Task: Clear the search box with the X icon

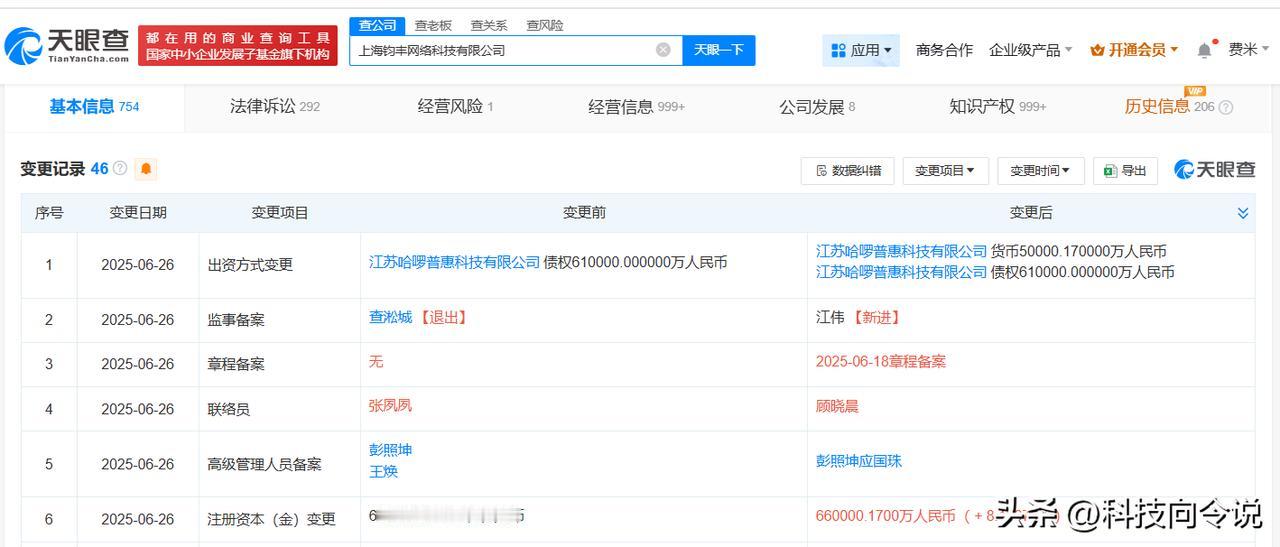Action: point(663,50)
